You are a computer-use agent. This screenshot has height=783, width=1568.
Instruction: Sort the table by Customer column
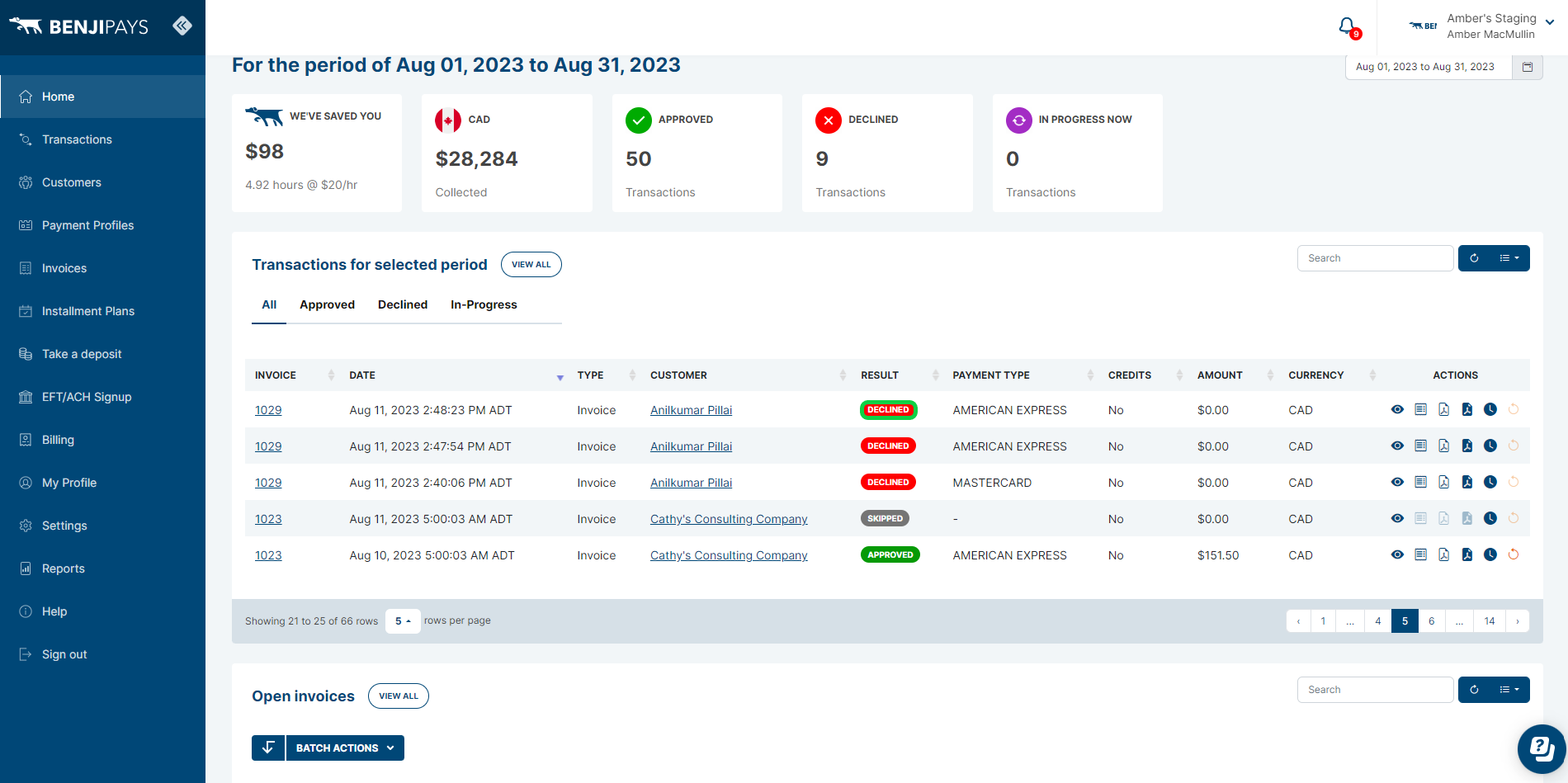(747, 375)
